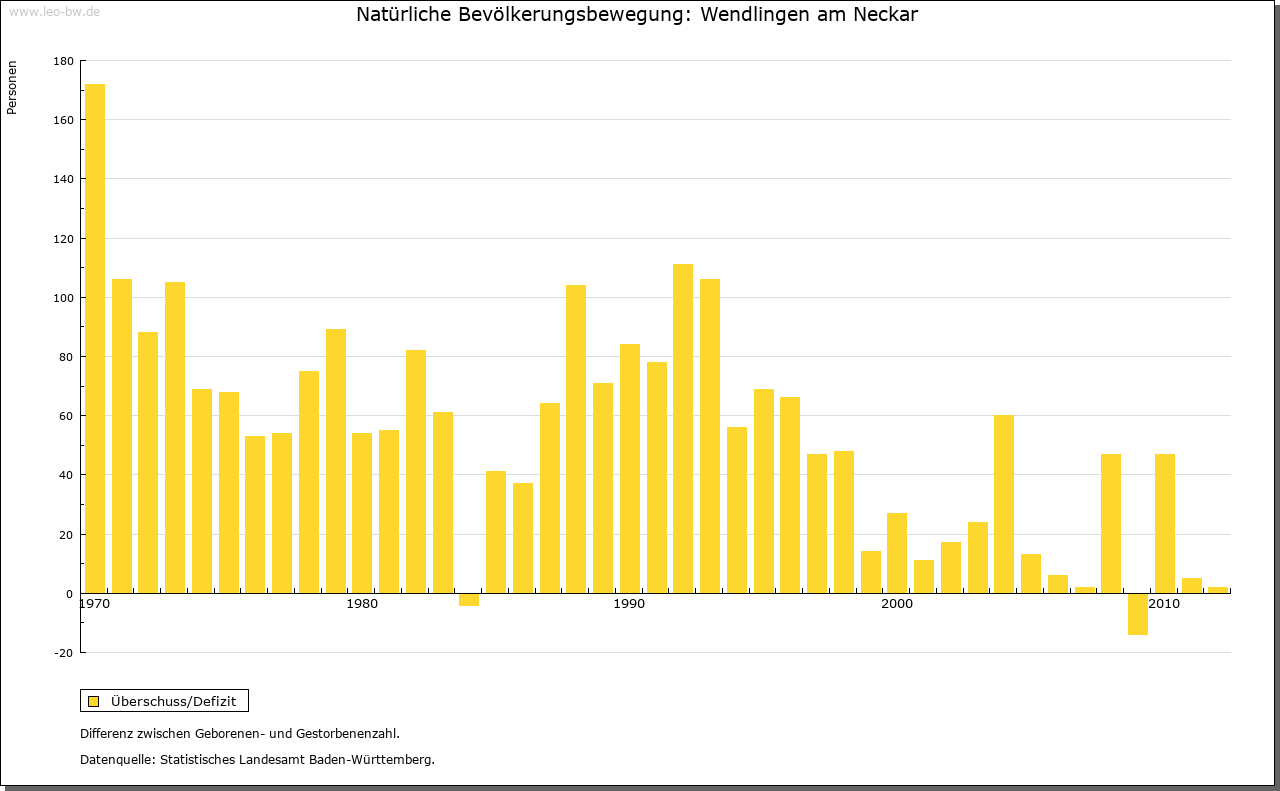Click the 1990 x-axis year label
1280x791 pixels.
629,605
